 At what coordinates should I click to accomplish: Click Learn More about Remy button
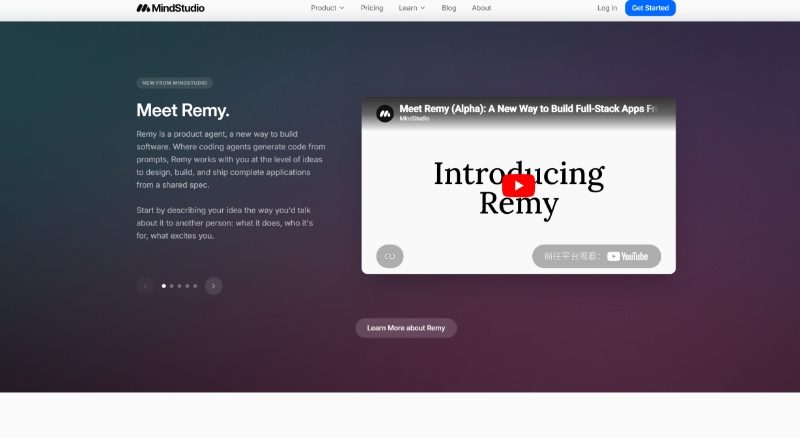point(406,328)
